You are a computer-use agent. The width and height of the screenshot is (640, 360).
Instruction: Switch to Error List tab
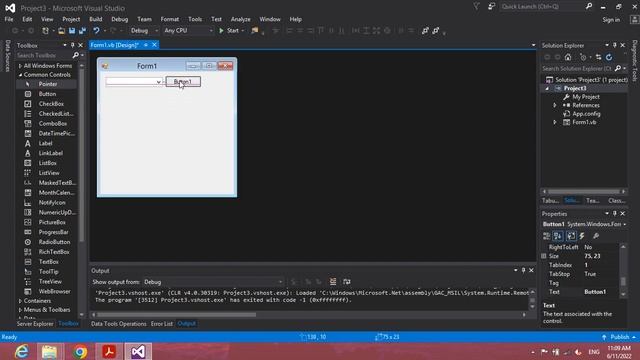[162, 324]
